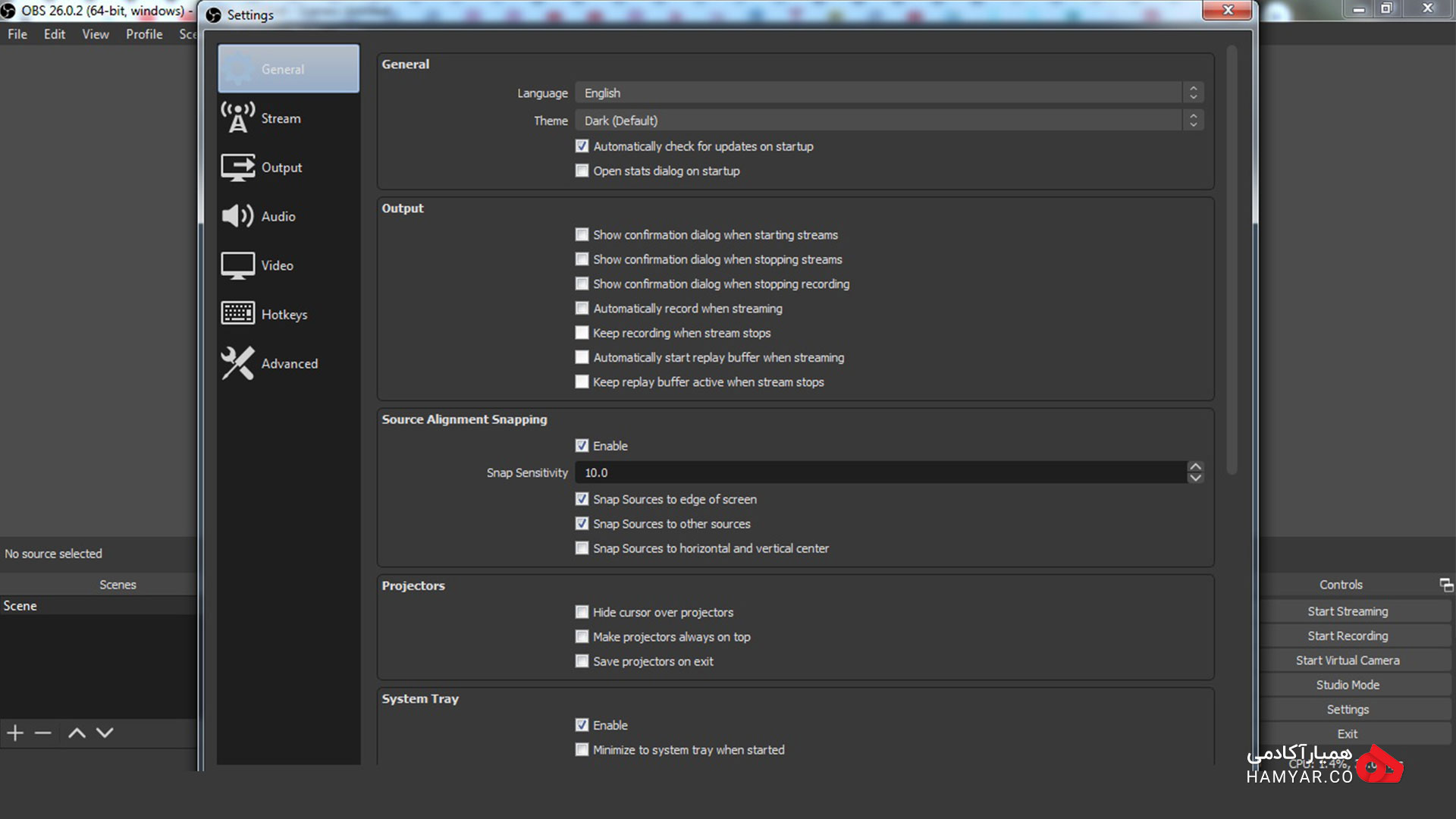Remove scene with the minus icon

[x=43, y=733]
